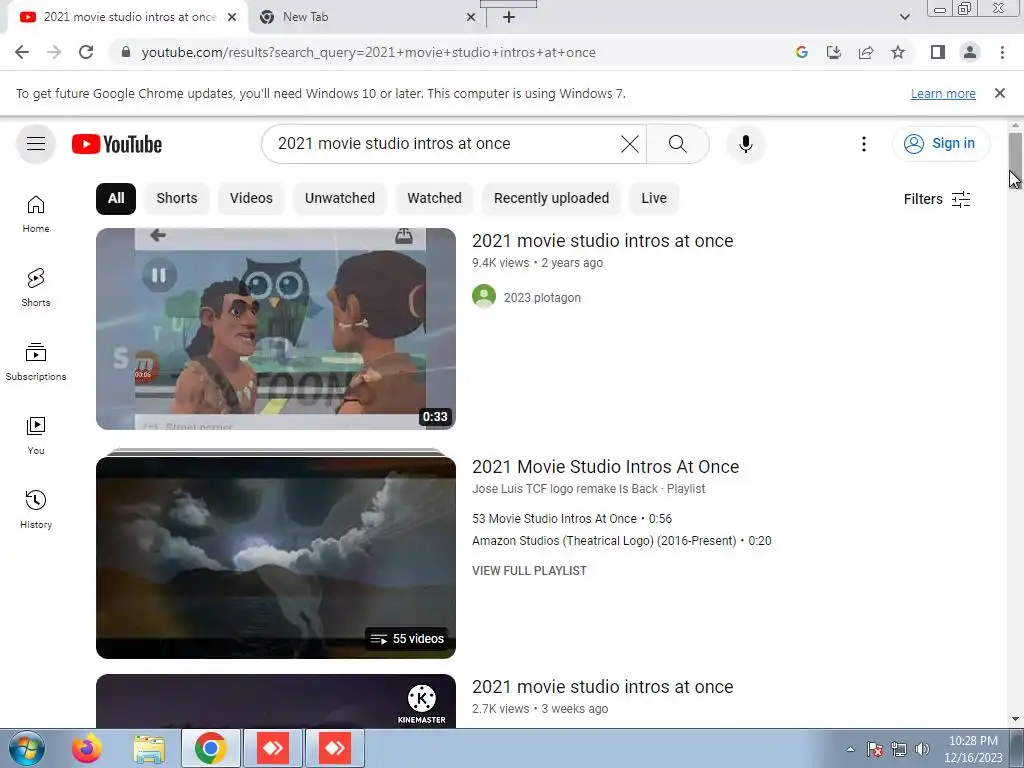Click the browser address bar URL

(369, 52)
